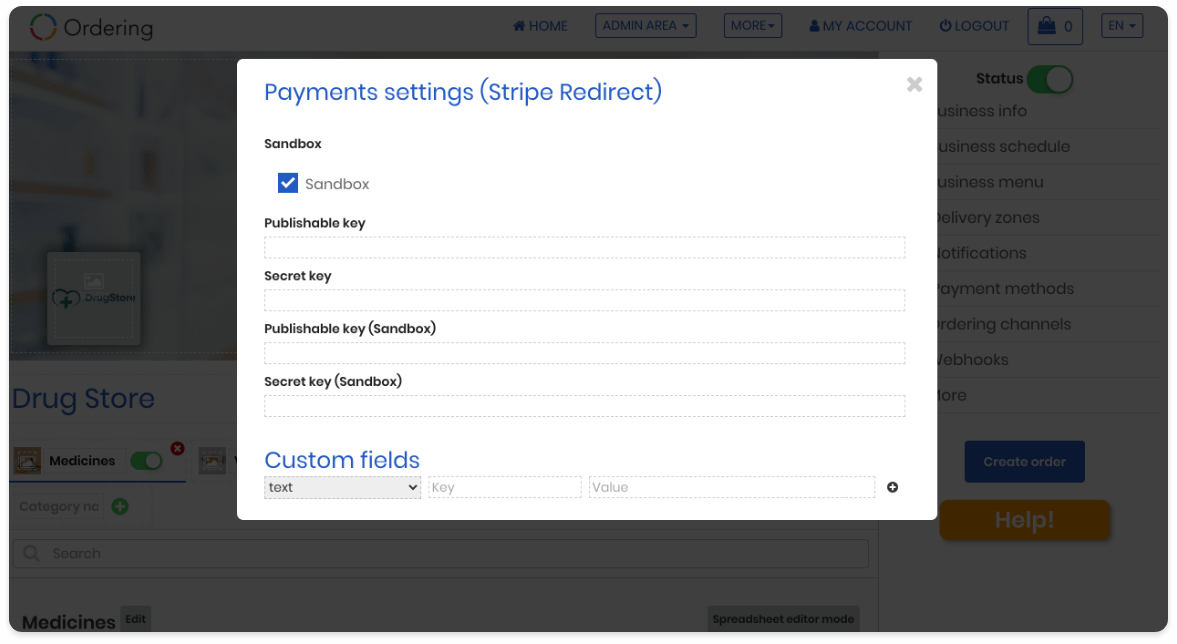Open Business schedule section
This screenshot has height=644, width=1177.
click(x=1004, y=146)
